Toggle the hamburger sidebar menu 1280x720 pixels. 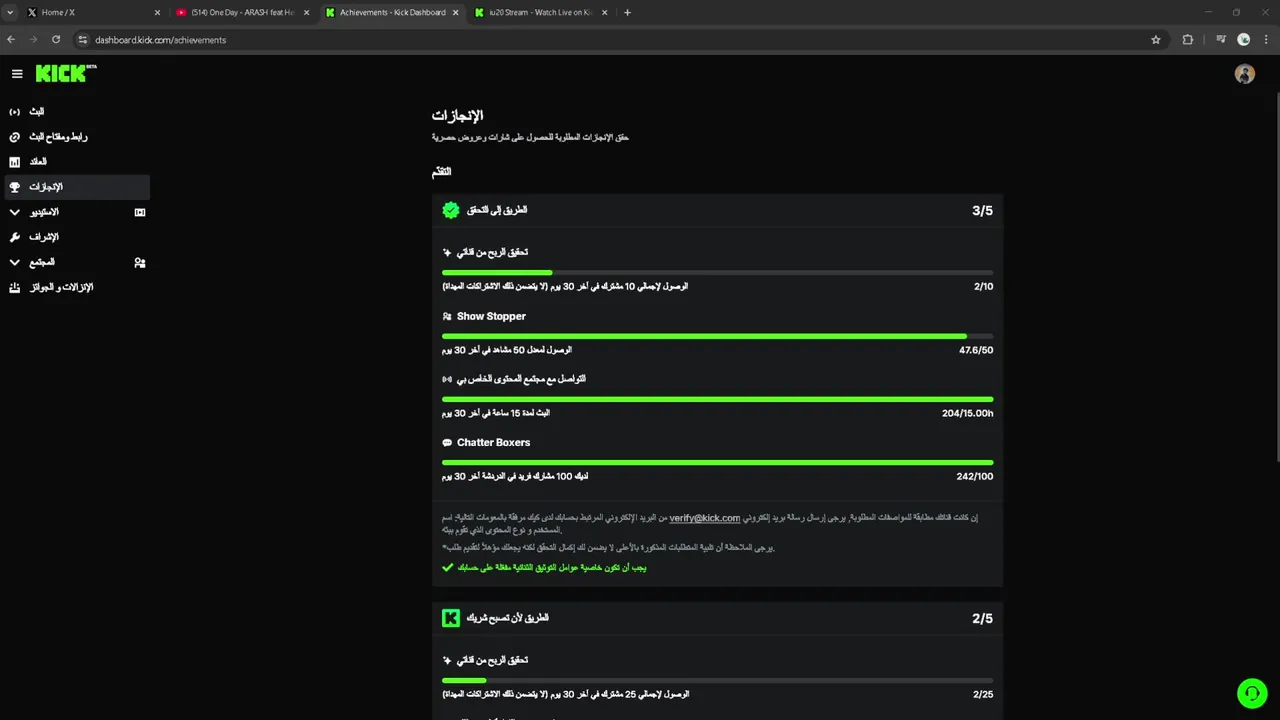click(17, 74)
